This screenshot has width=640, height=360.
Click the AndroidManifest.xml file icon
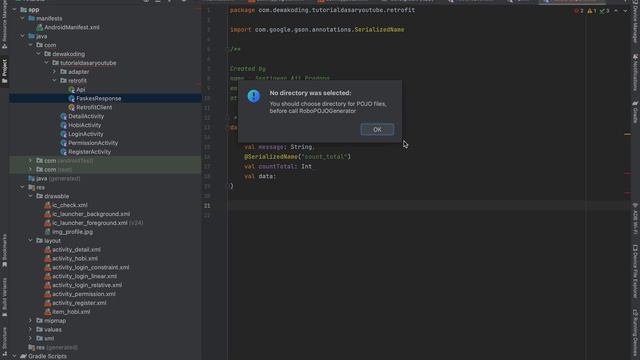pyautogui.click(x=40, y=27)
